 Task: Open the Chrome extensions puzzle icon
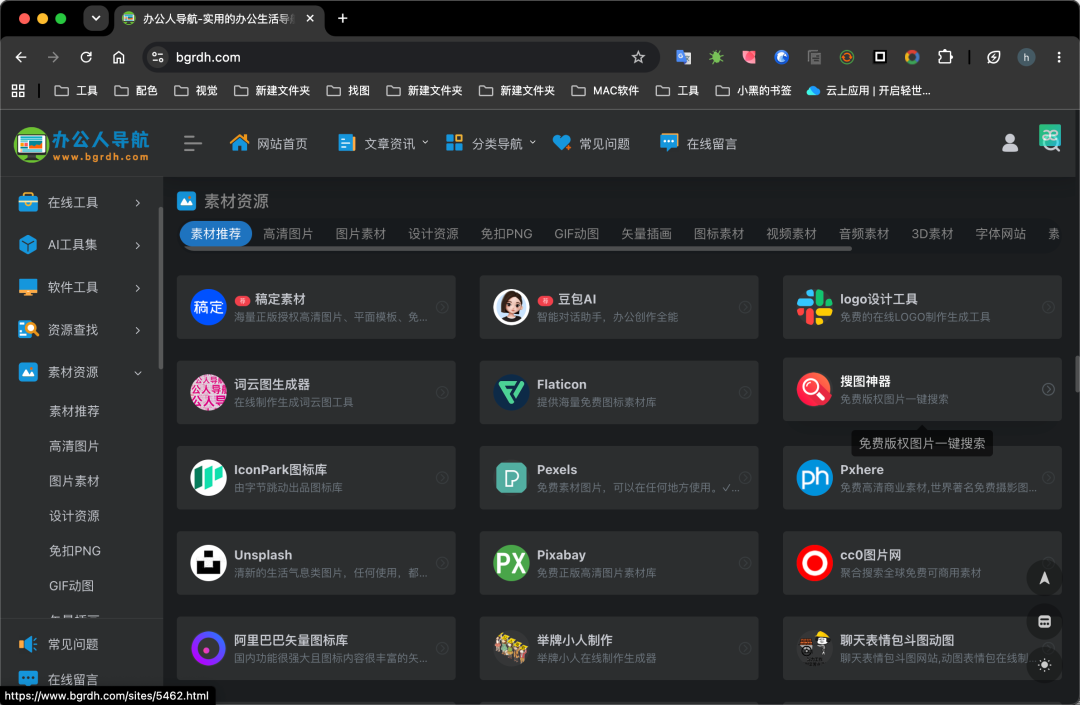pos(945,57)
